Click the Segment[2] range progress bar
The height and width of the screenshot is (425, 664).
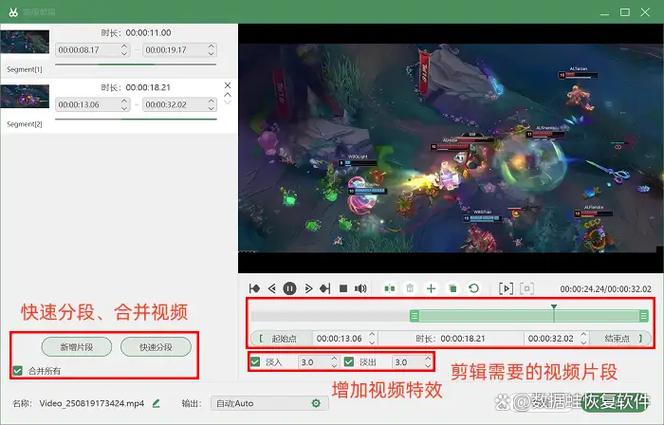point(136,119)
